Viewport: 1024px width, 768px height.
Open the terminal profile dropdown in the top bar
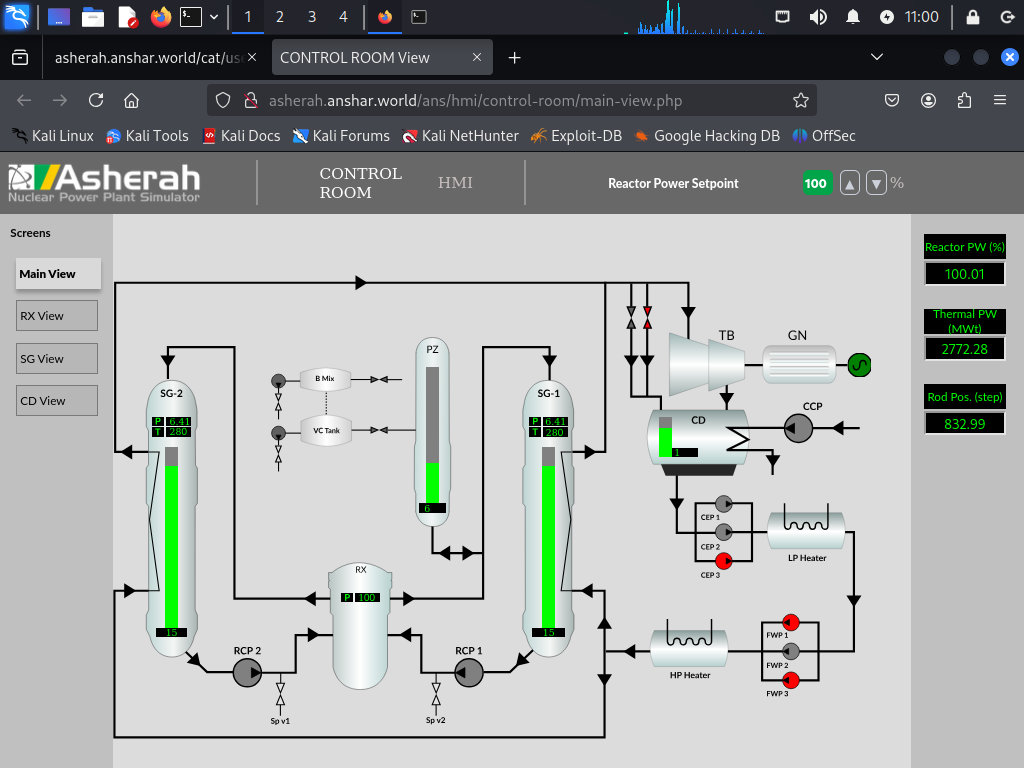click(x=212, y=17)
